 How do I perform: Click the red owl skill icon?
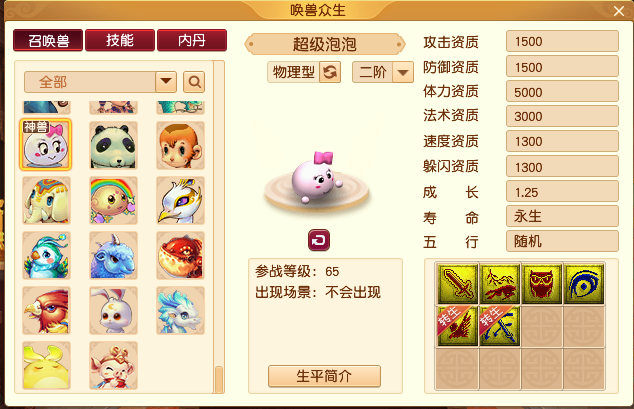click(541, 284)
